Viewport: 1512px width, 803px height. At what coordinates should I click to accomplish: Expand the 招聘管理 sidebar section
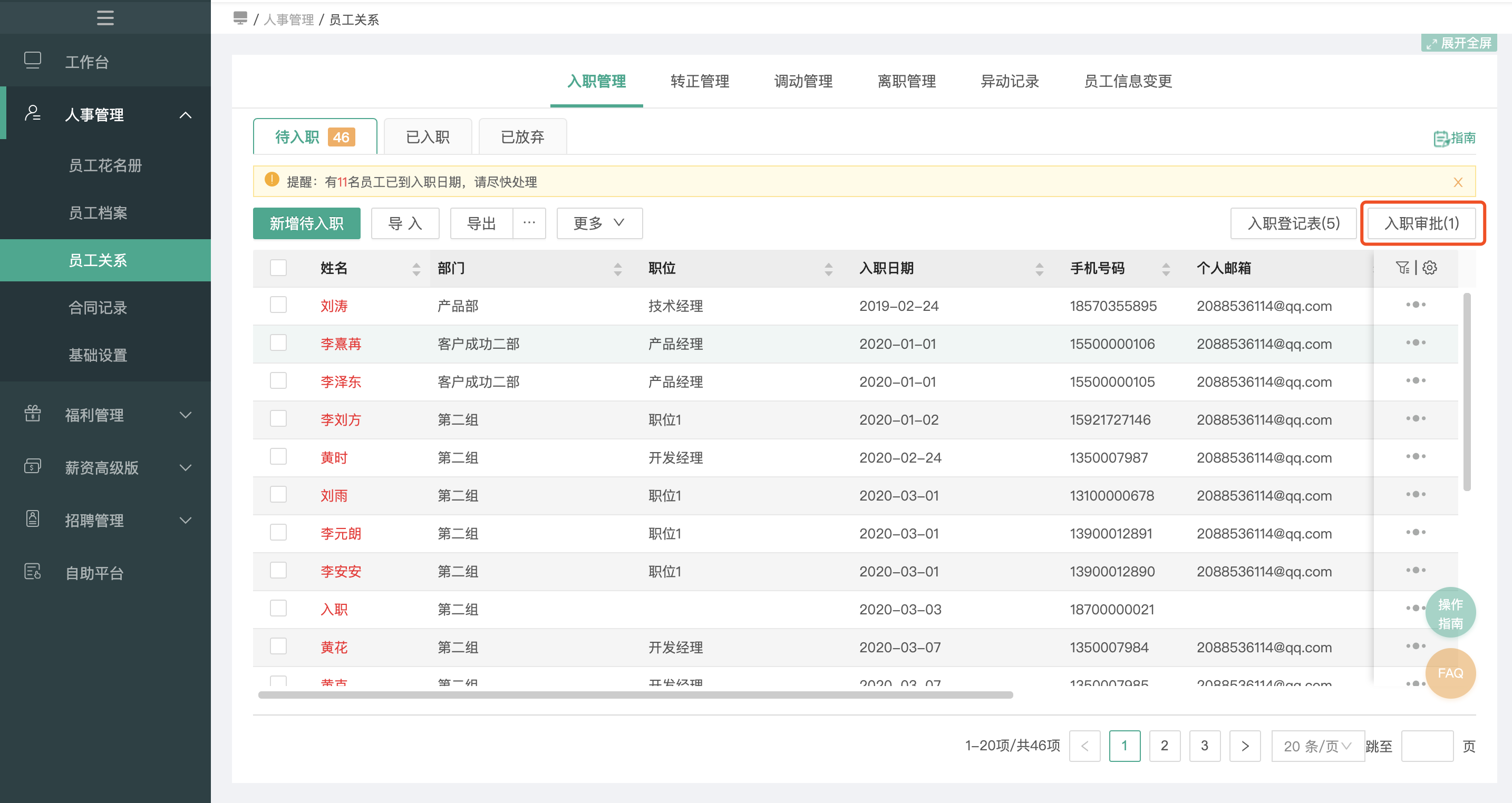click(x=186, y=520)
